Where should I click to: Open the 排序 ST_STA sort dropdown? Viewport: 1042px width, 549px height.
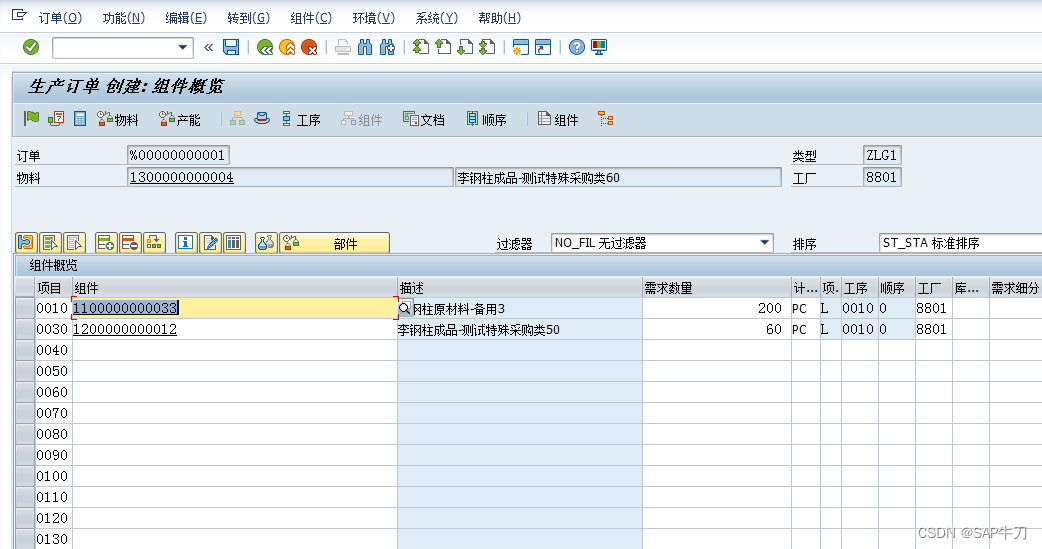coord(961,243)
